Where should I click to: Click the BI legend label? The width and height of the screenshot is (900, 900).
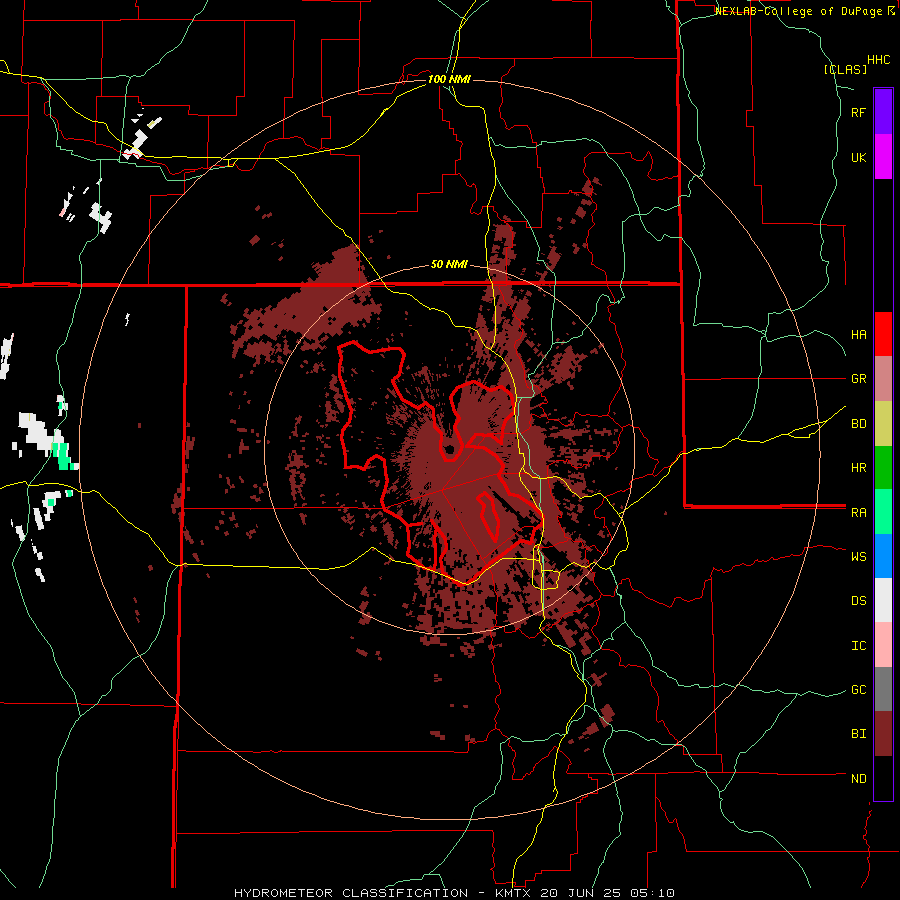[x=858, y=734]
